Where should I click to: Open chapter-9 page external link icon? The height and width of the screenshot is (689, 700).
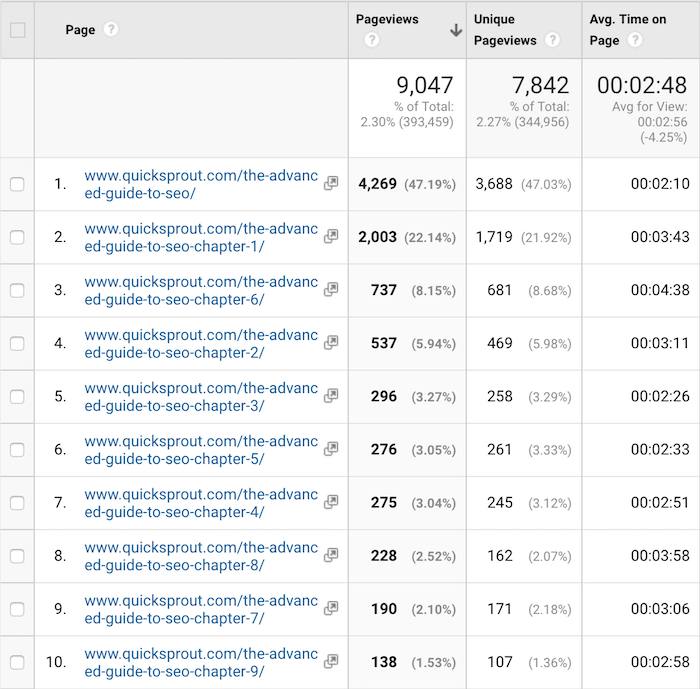tap(331, 661)
